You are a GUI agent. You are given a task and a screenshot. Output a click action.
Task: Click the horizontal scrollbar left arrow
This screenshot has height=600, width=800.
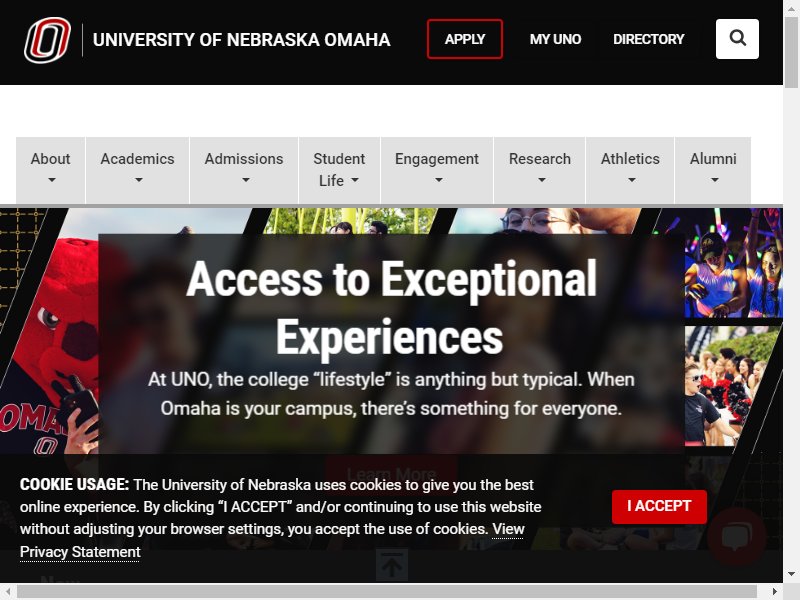coord(8,591)
